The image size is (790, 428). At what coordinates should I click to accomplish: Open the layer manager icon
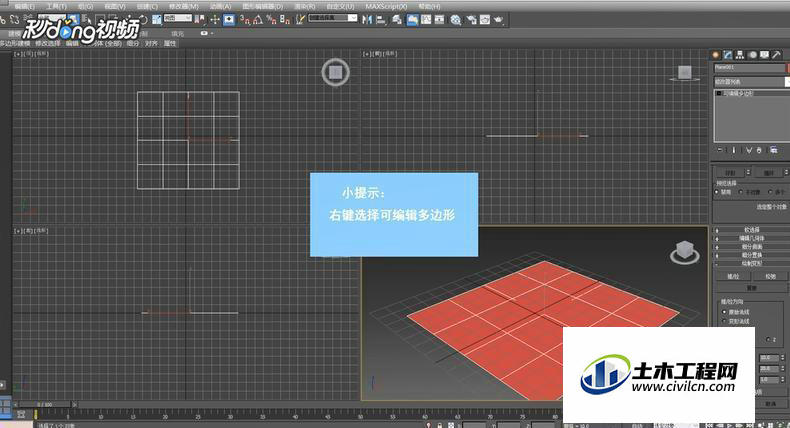397,20
